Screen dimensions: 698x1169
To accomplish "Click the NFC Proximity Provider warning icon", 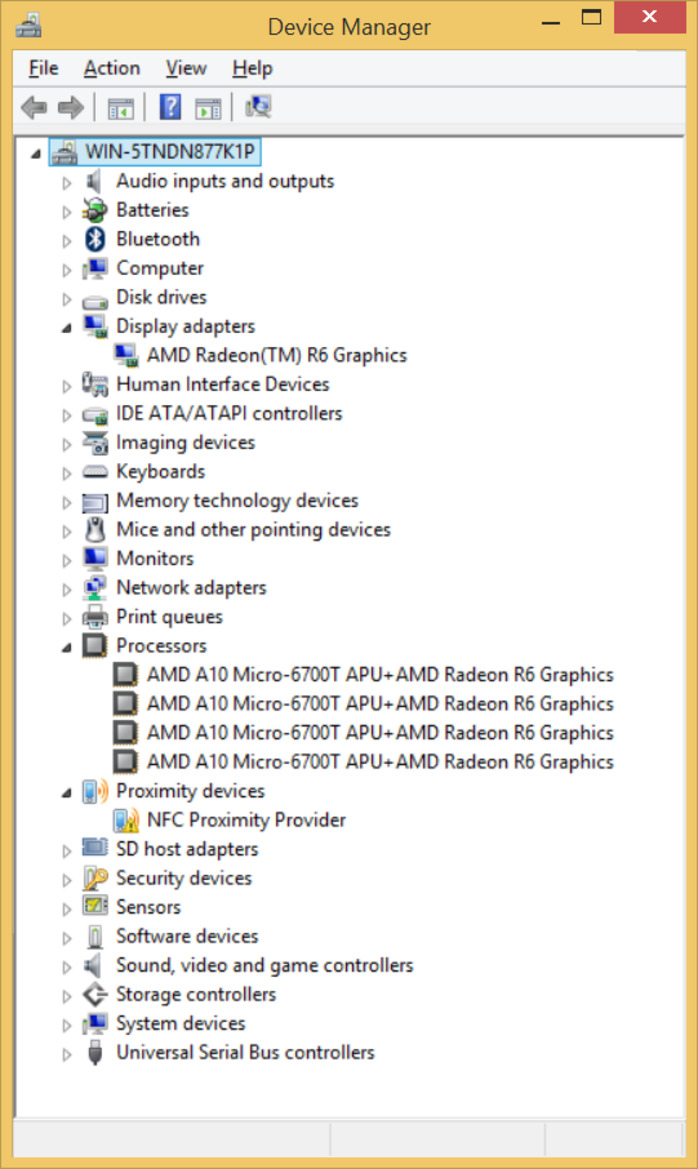I will [x=125, y=821].
